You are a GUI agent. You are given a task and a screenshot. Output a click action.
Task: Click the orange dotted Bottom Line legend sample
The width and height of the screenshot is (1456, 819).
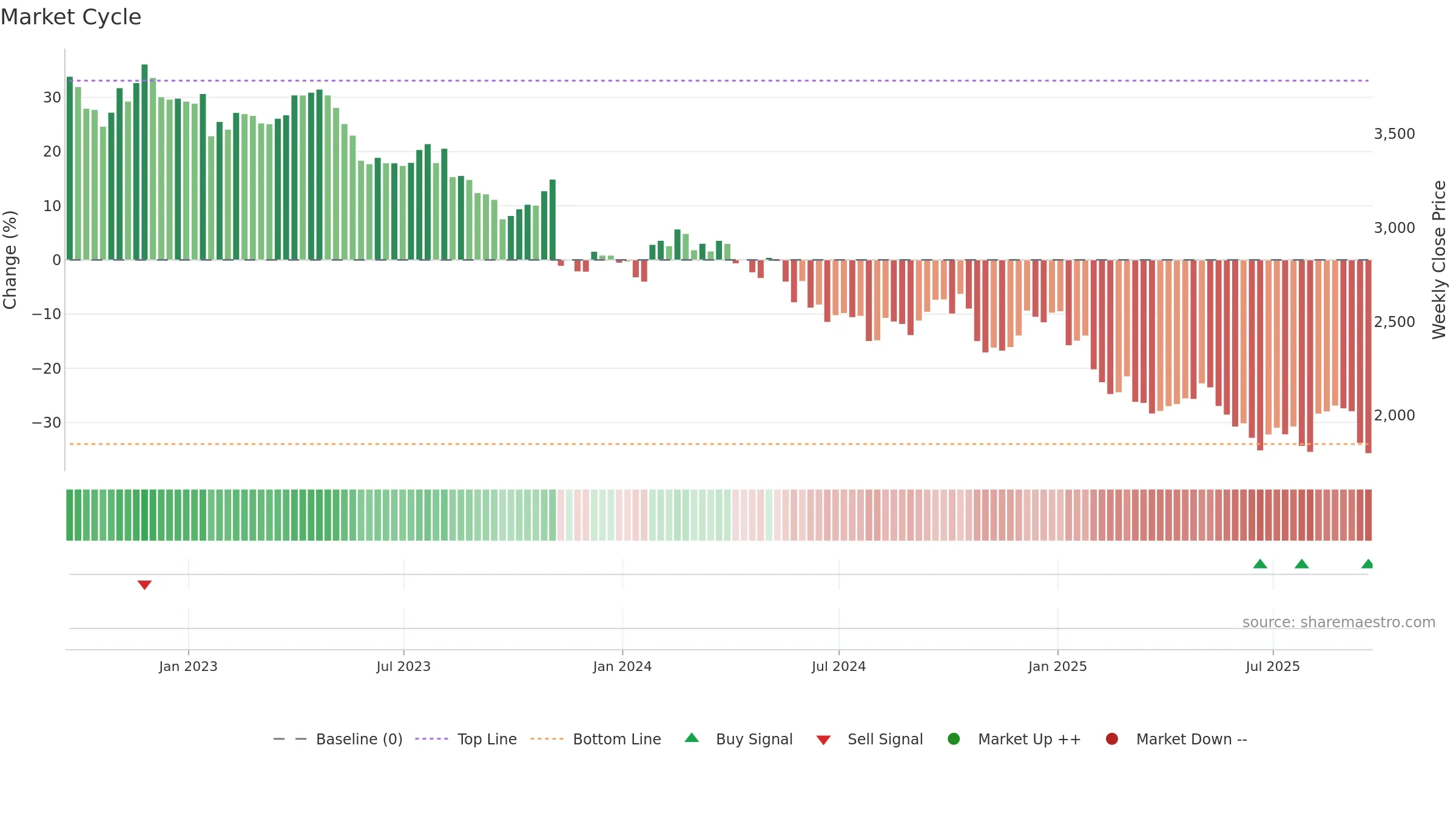[x=547, y=739]
